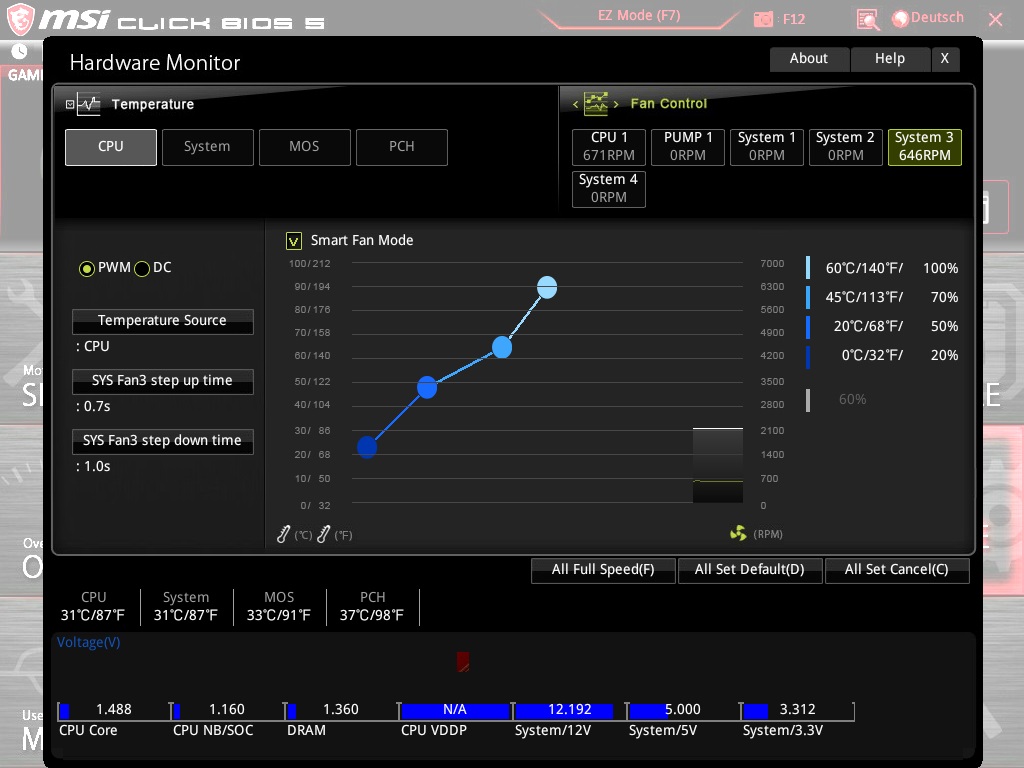Click the green fan RPM icon
Image resolution: width=1024 pixels, height=768 pixels.
click(x=738, y=534)
